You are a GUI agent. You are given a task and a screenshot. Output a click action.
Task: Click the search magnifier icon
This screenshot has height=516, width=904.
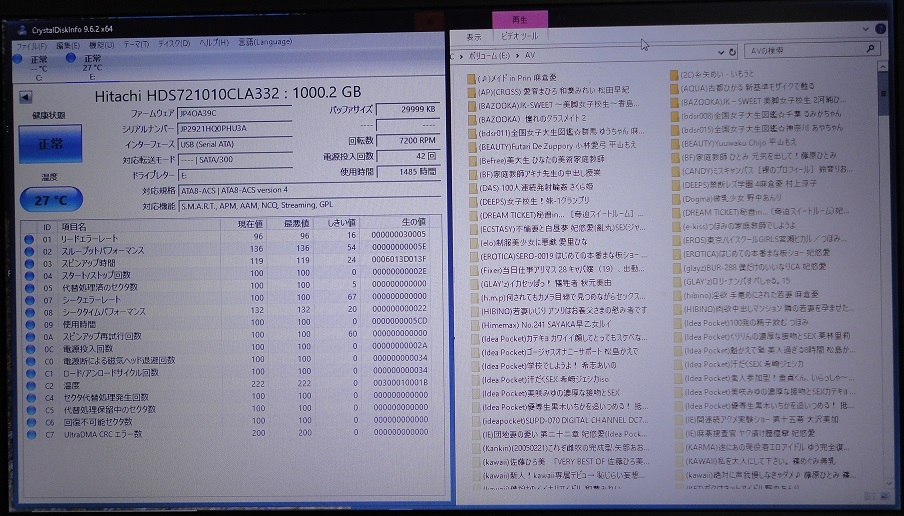tap(871, 49)
